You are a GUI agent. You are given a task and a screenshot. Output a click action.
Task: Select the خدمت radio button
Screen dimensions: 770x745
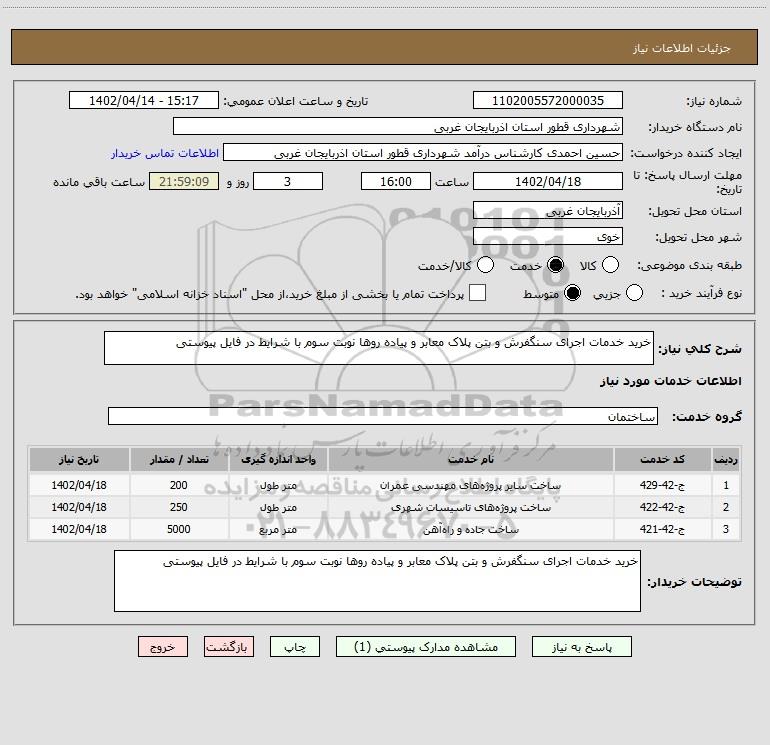pyautogui.click(x=555, y=265)
